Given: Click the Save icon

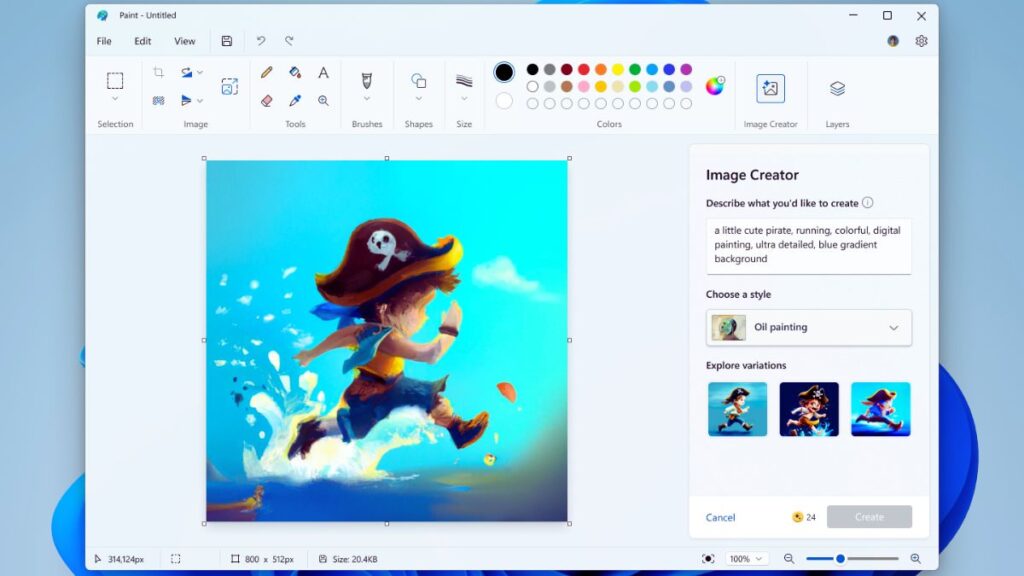Looking at the screenshot, I should tap(226, 41).
